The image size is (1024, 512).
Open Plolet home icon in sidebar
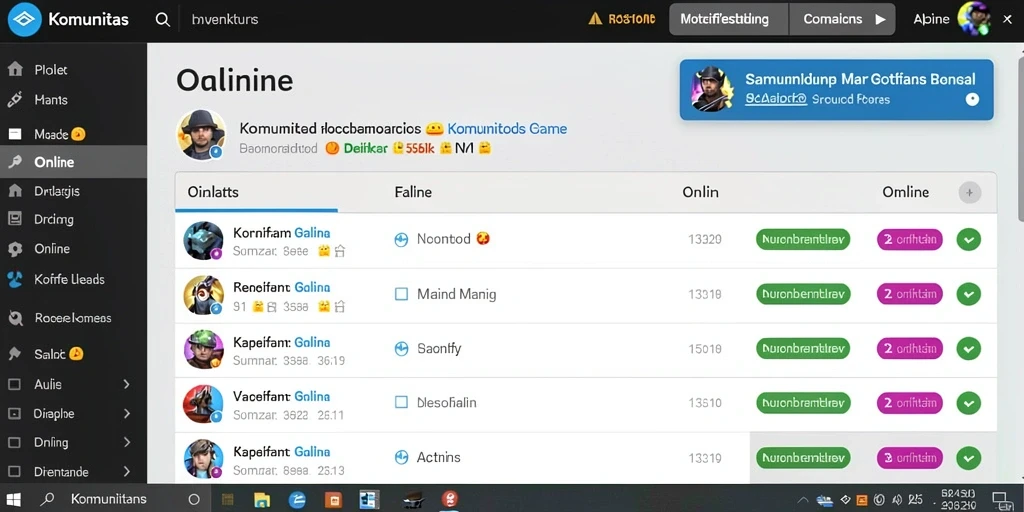14,70
